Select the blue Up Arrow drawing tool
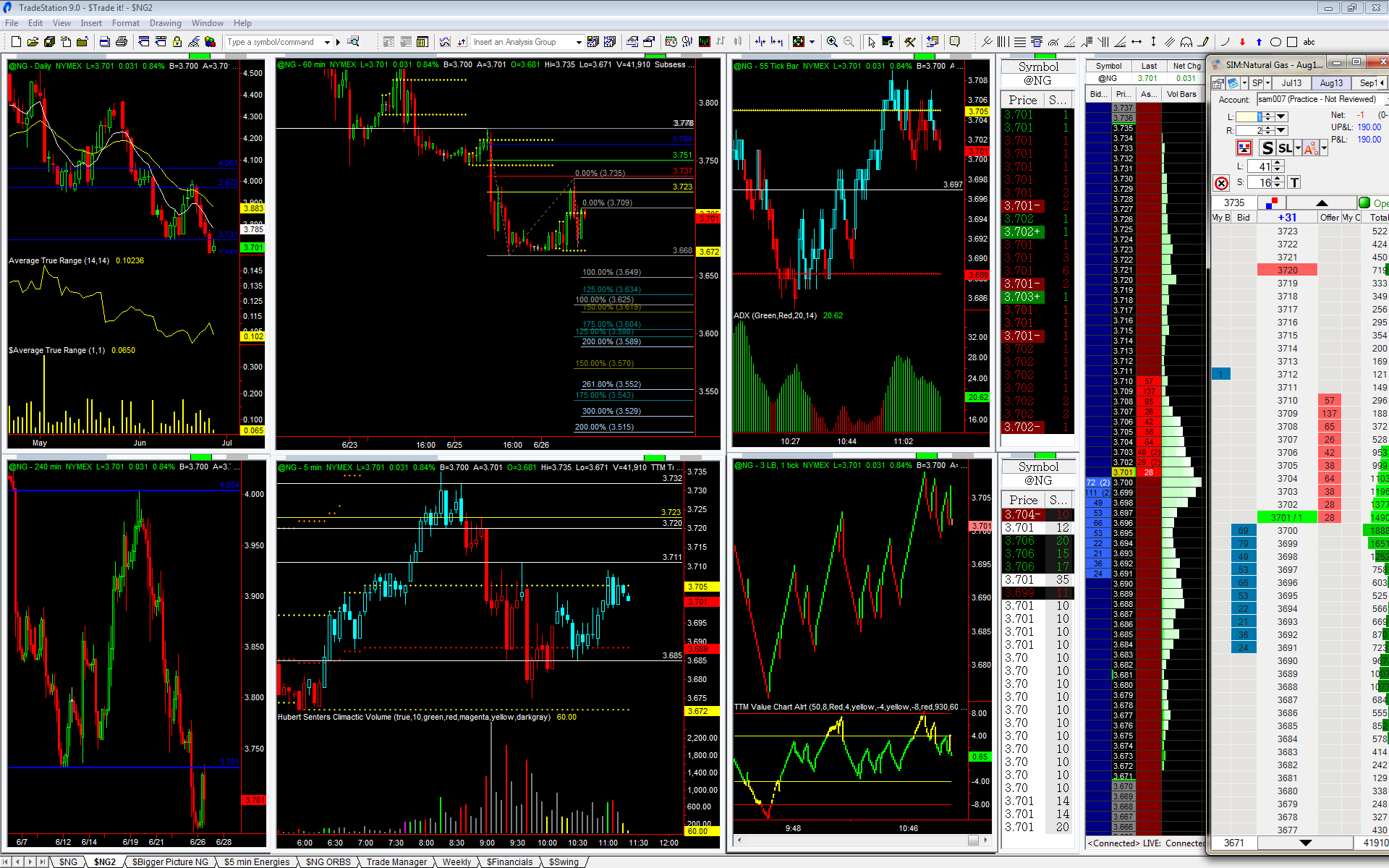Viewport: 1389px width, 868px height. [x=1259, y=42]
